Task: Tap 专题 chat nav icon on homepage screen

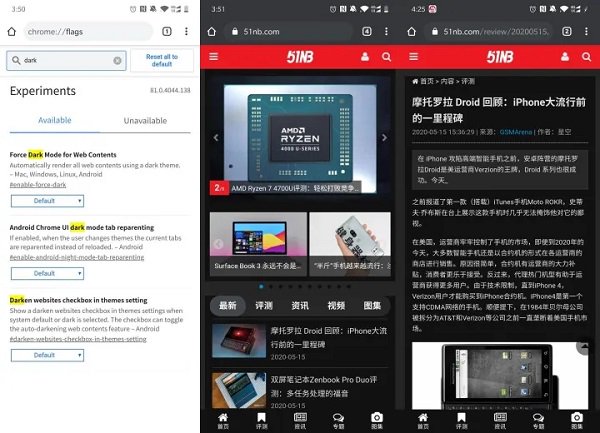Action: (x=338, y=421)
